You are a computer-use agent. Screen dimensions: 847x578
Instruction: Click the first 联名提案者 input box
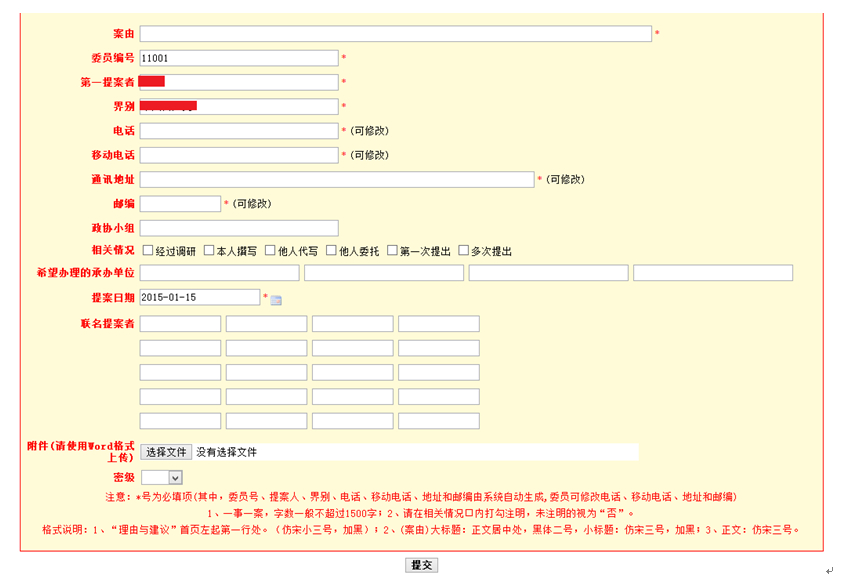point(180,324)
